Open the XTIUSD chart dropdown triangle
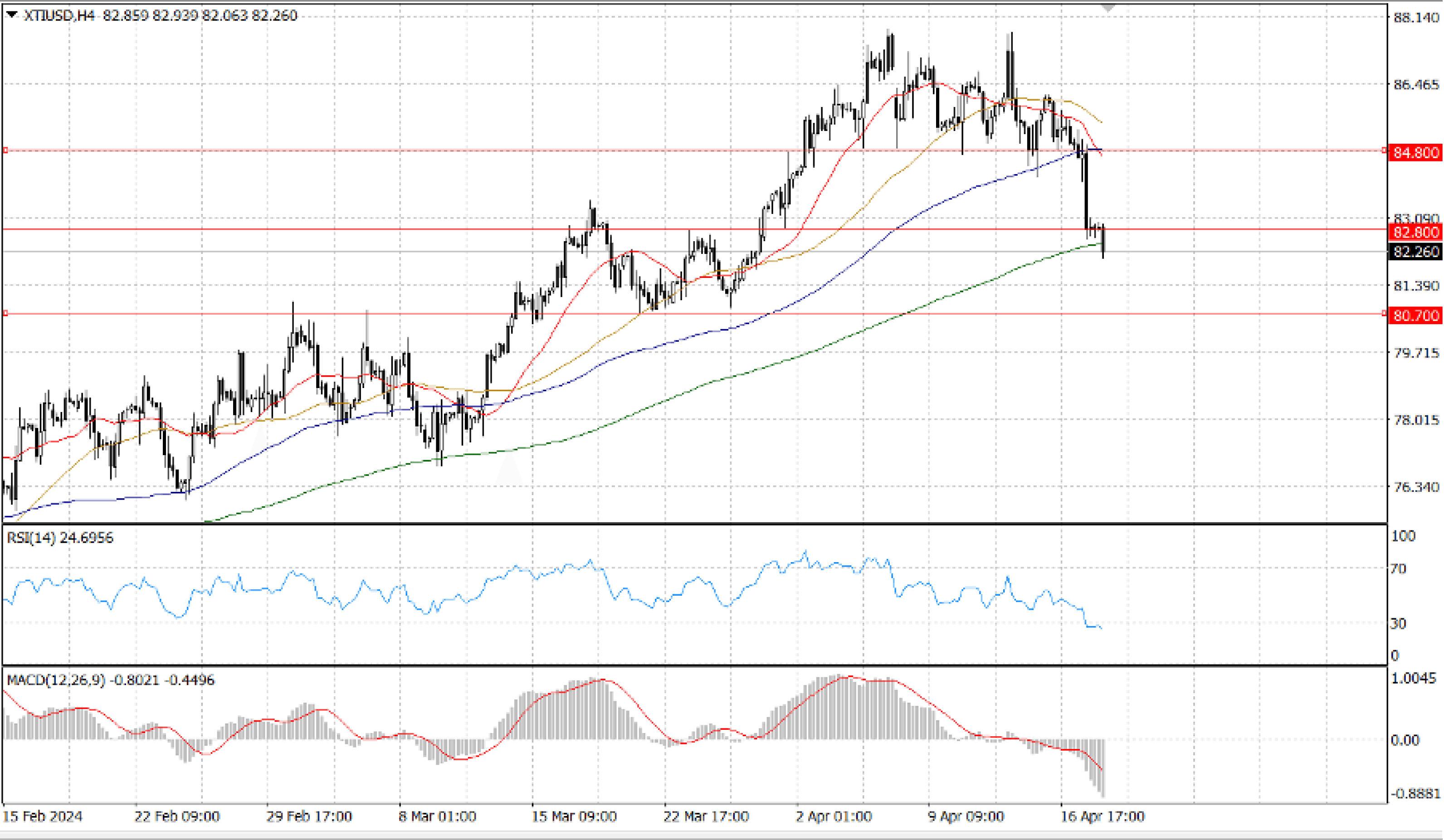Image resolution: width=1444 pixels, height=840 pixels. pyautogui.click(x=12, y=15)
